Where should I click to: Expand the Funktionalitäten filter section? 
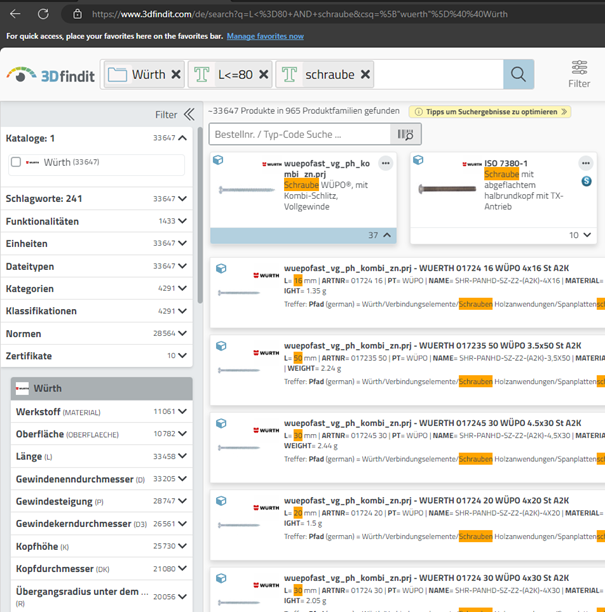pyautogui.click(x=182, y=221)
